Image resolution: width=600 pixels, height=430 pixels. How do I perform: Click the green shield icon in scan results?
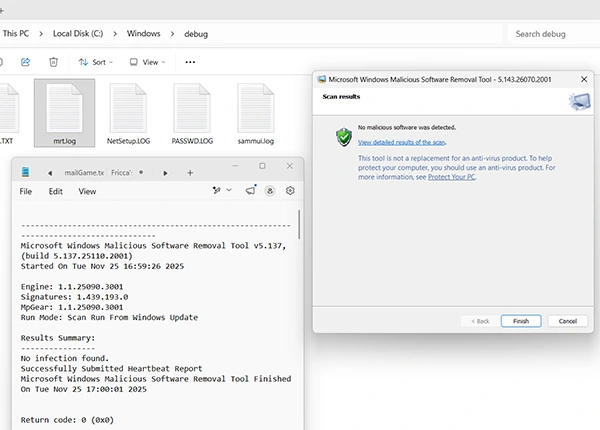(x=344, y=137)
